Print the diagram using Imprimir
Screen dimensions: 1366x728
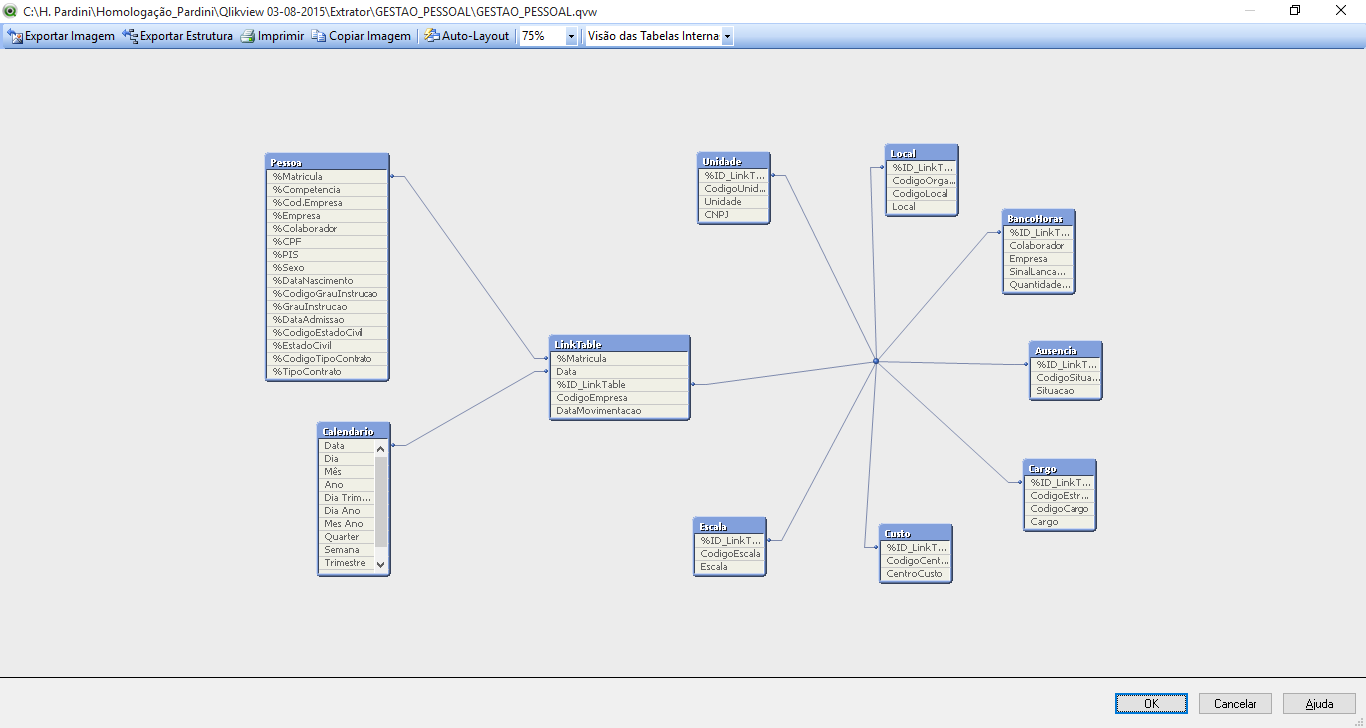coord(272,36)
